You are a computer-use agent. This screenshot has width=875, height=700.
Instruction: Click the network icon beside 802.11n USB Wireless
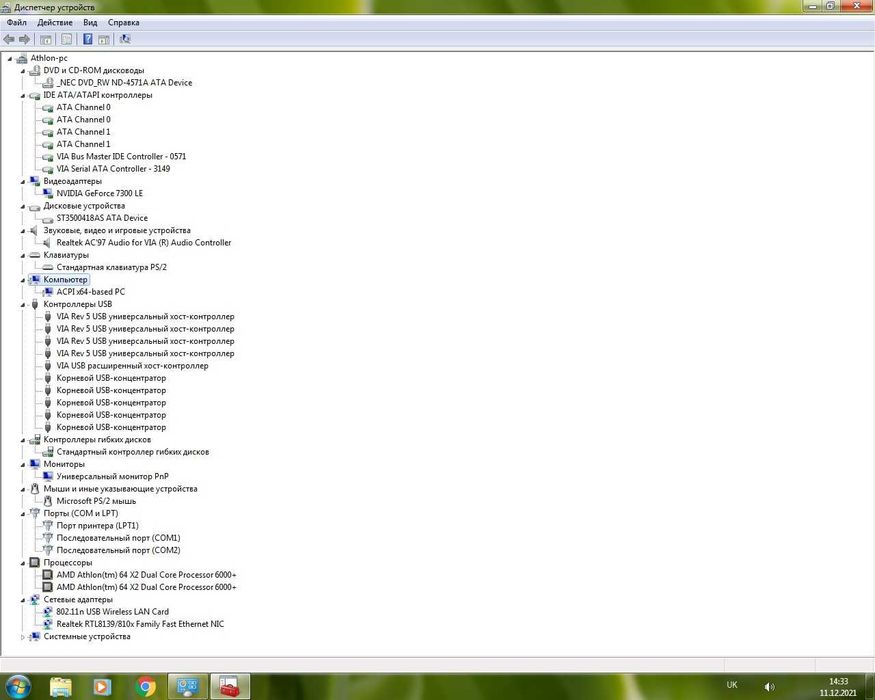[x=48, y=612]
